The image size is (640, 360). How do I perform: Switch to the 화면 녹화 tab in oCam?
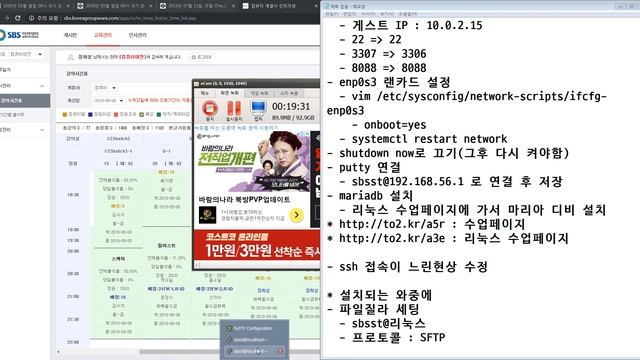click(x=230, y=93)
